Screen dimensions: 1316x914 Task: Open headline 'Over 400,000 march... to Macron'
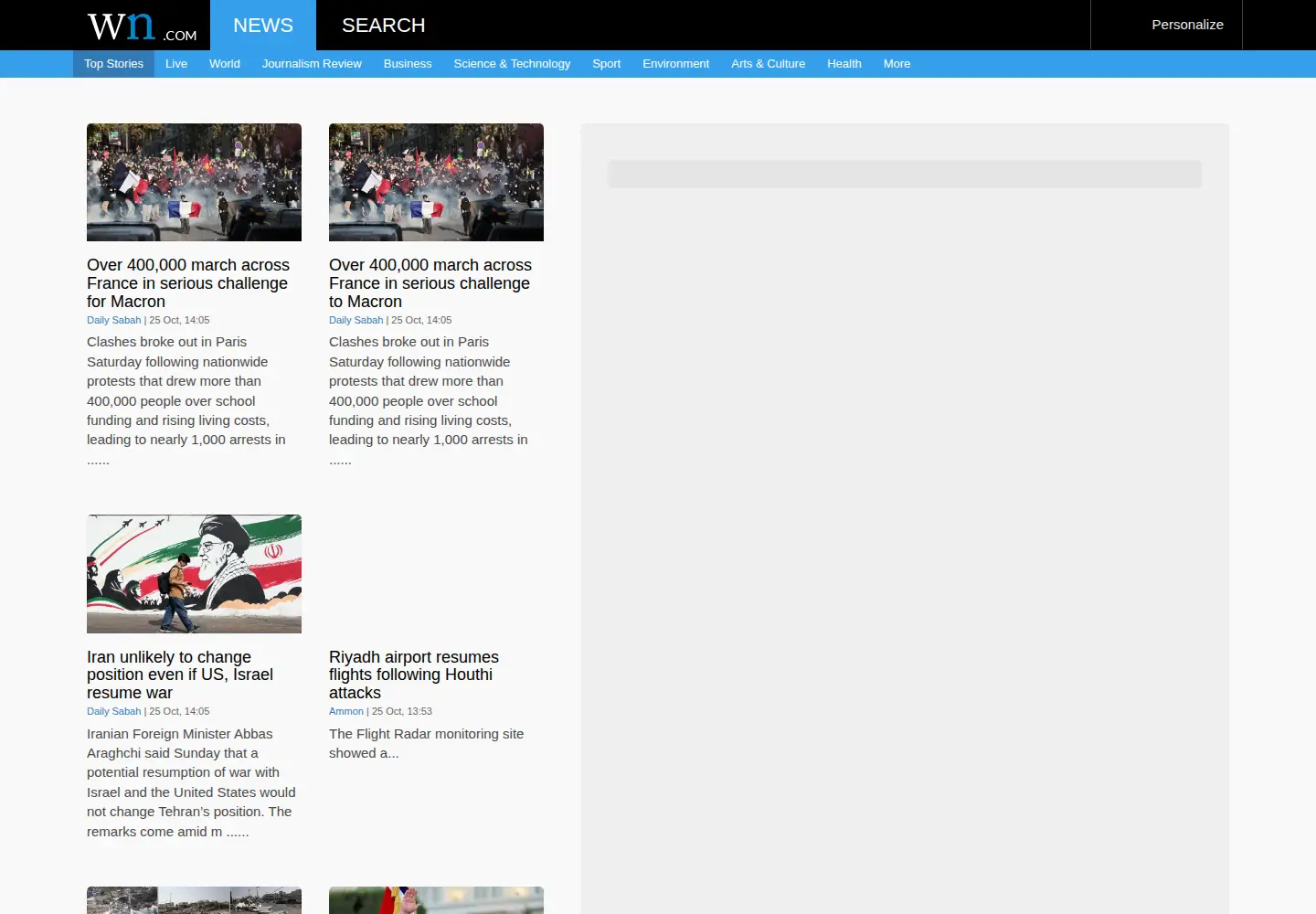tap(430, 283)
